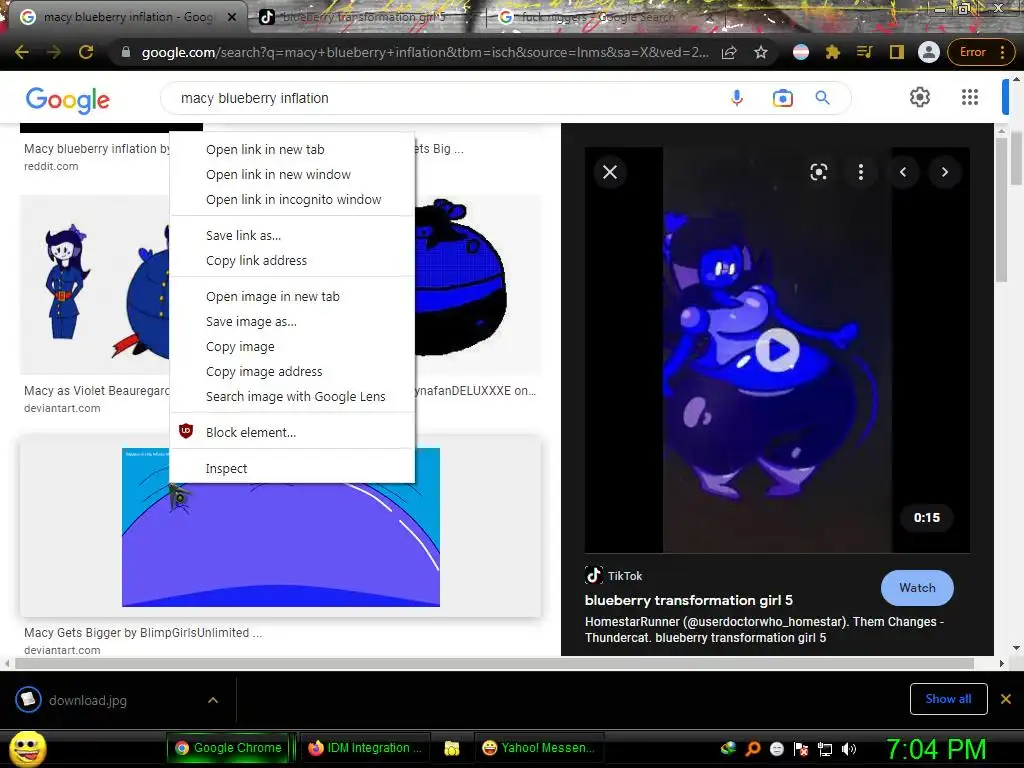Choose Open link in new tab
This screenshot has height=768, width=1024.
coord(292,150)
